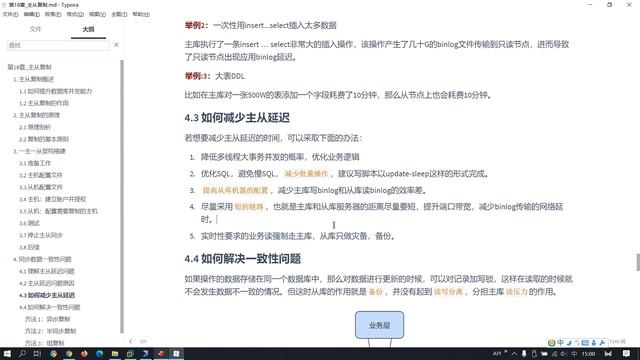Jump to outline item 3.2 主机配置文件
This screenshot has height=360, width=640.
pos(41,175)
